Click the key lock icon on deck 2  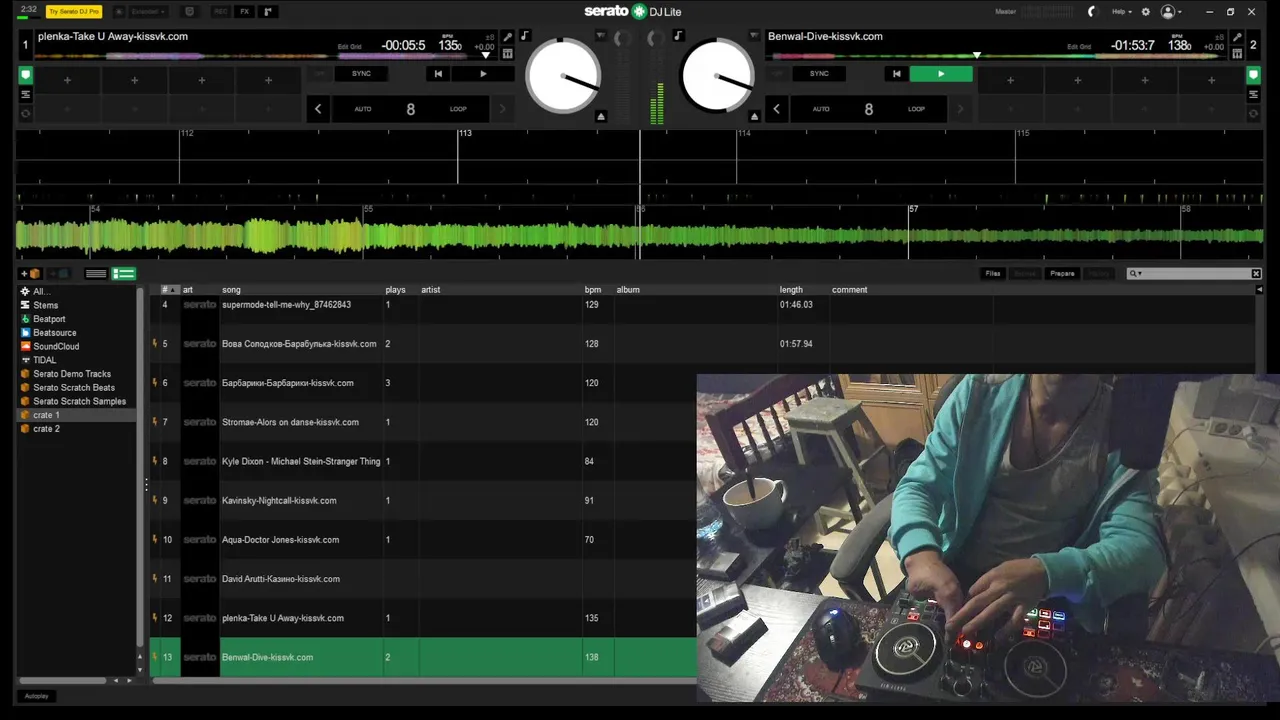(x=1237, y=37)
